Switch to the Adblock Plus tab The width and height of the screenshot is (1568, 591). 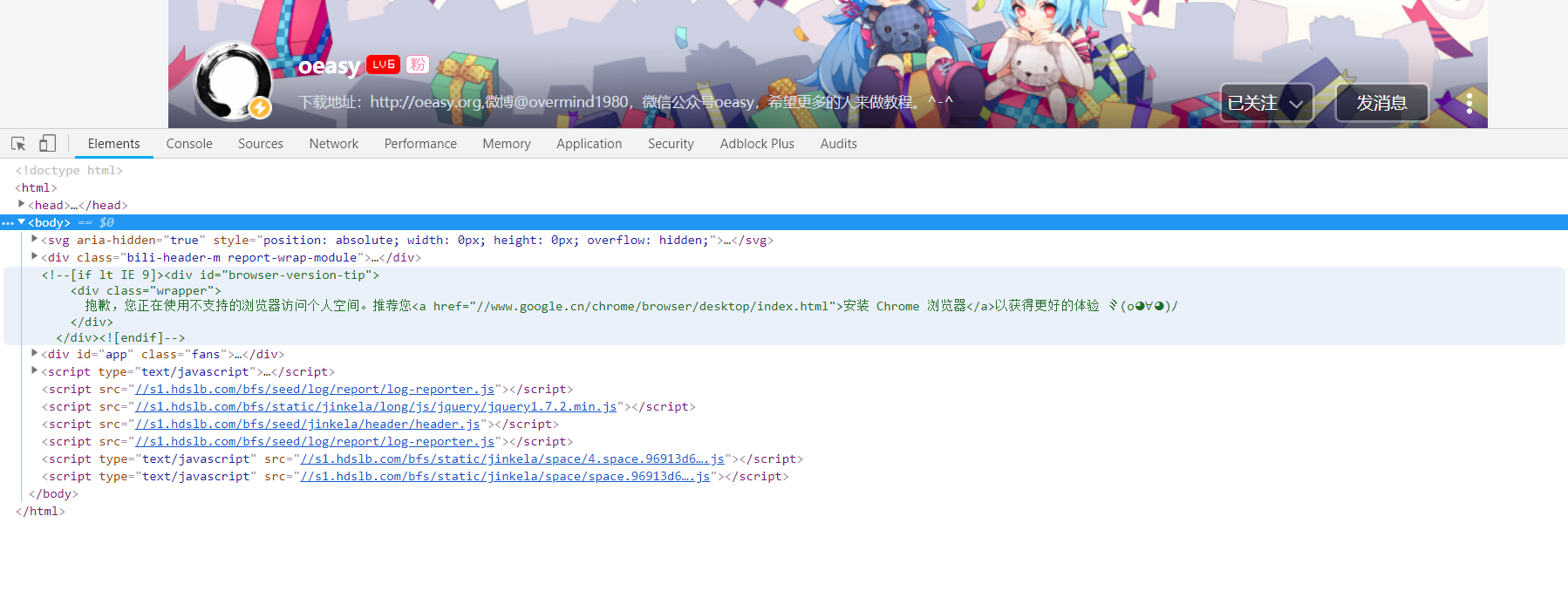pyautogui.click(x=757, y=144)
